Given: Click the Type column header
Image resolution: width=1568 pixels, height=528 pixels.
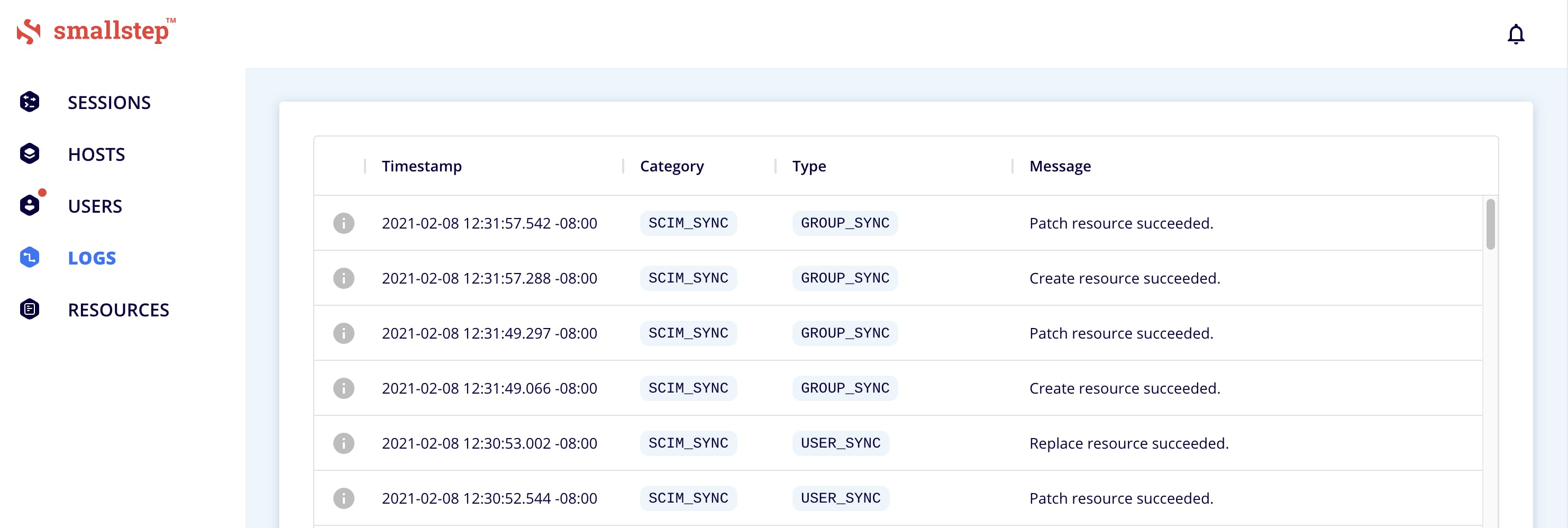Looking at the screenshot, I should (808, 166).
